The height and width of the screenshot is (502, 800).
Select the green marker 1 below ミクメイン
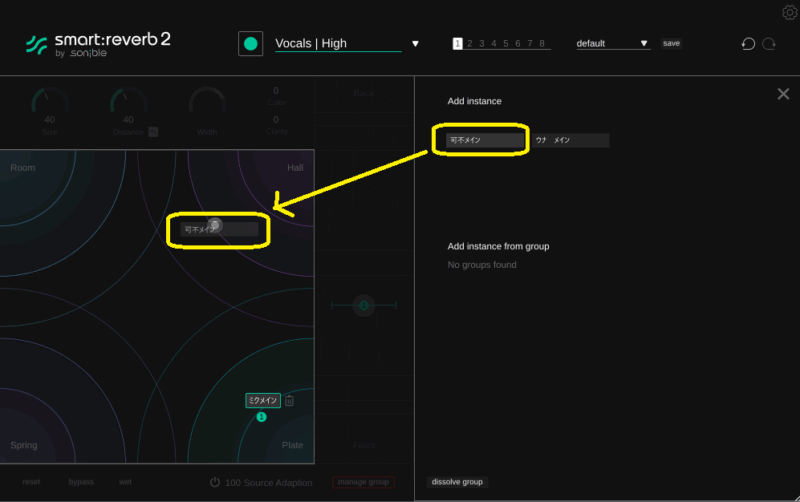coord(261,417)
